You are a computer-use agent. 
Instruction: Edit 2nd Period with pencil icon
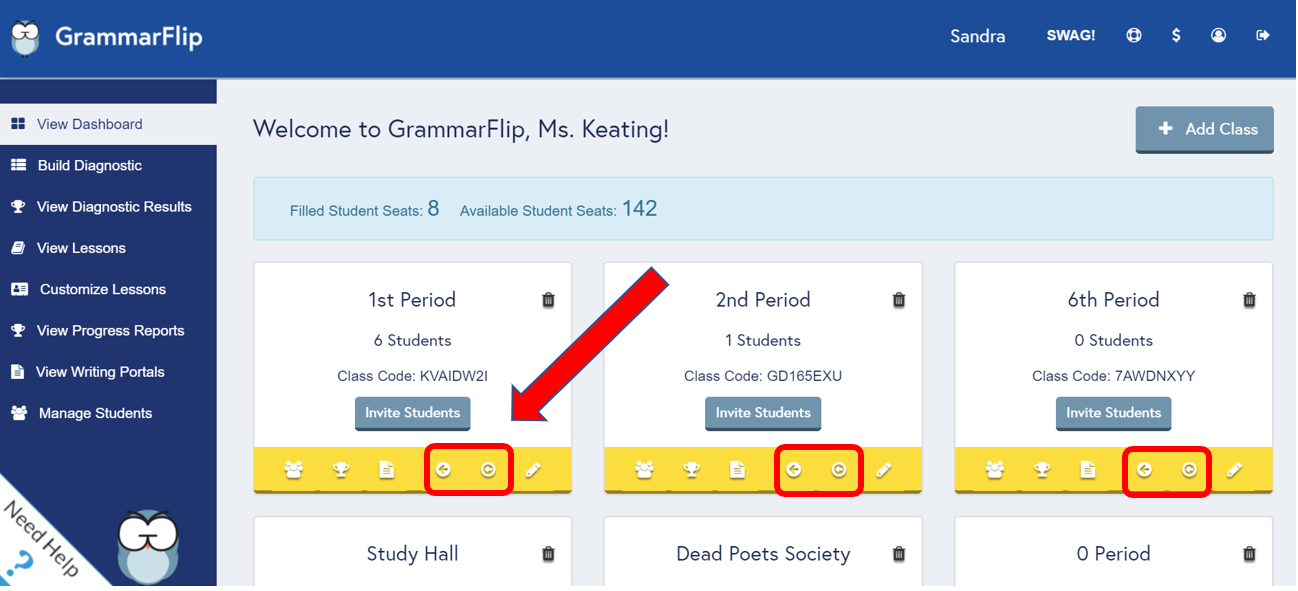click(884, 470)
